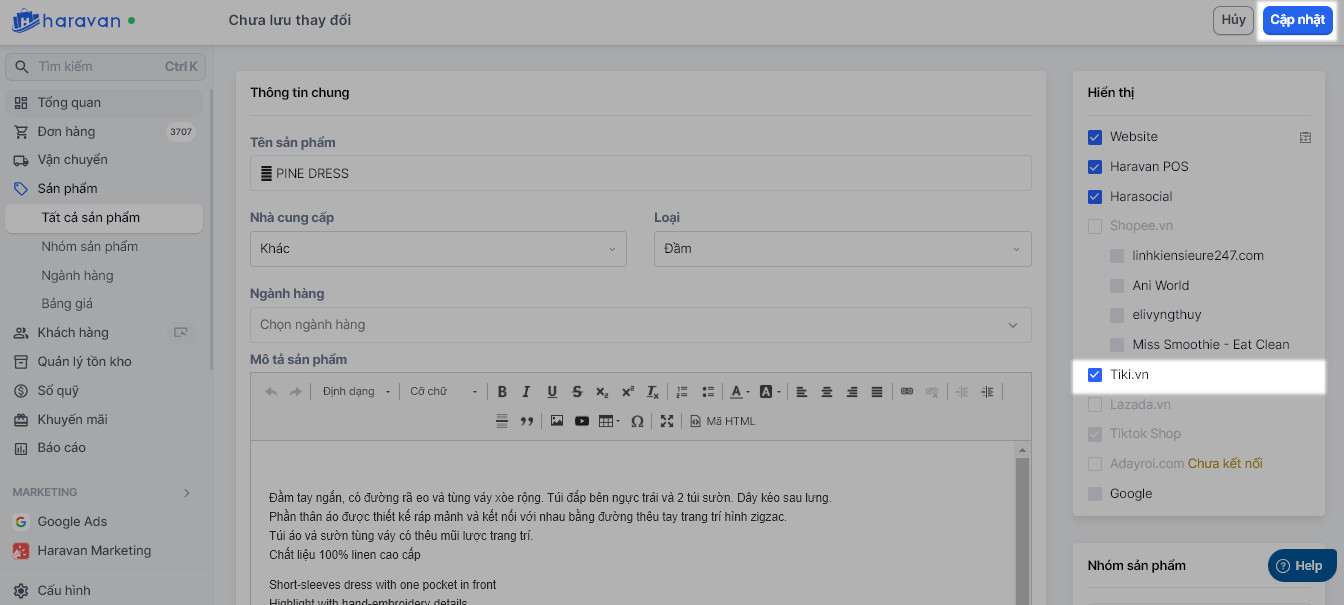Screen dimensions: 1344x605
Task: Toggle superscript formatting
Action: point(627,392)
